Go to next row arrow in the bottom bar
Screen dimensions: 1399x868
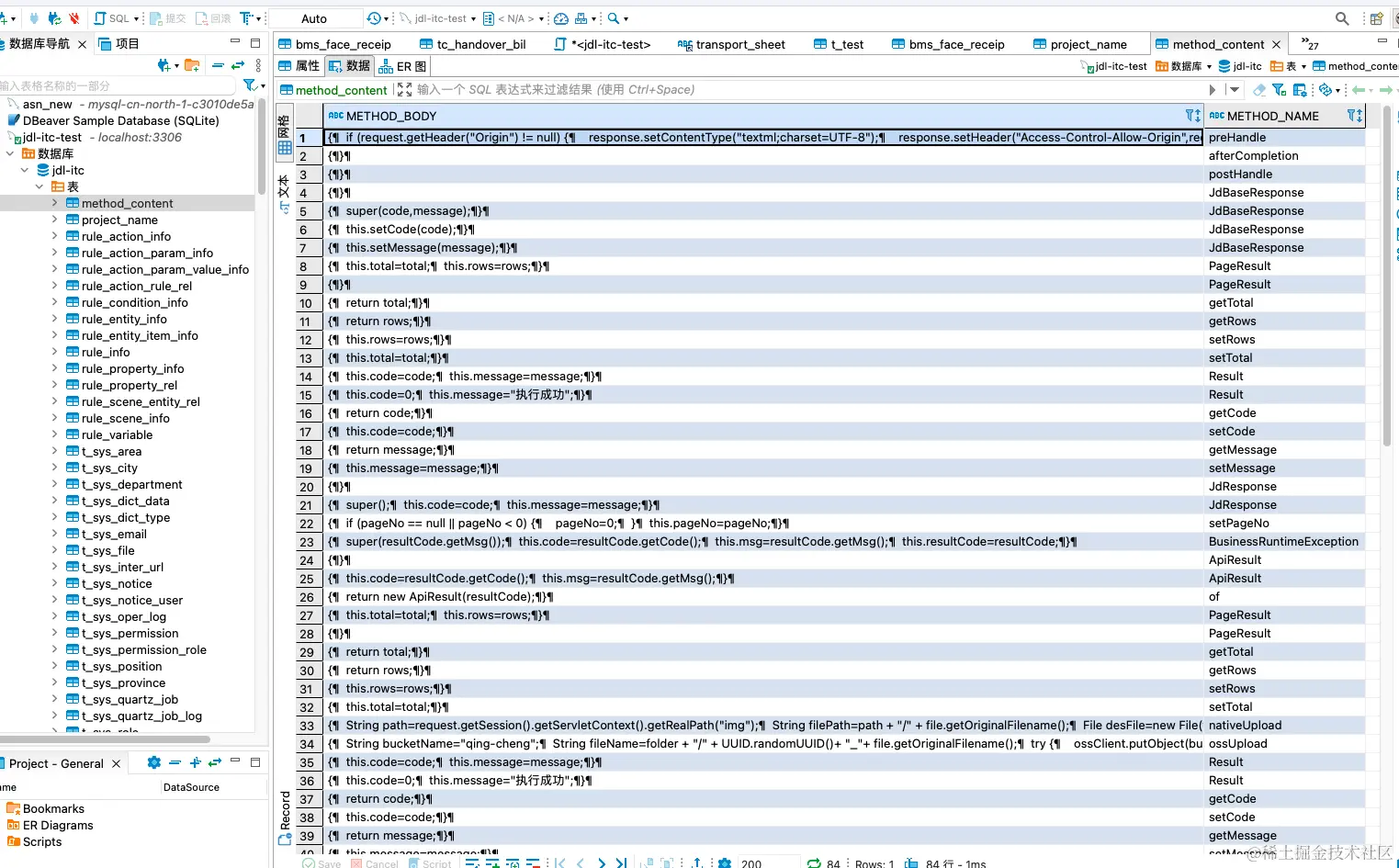602,863
